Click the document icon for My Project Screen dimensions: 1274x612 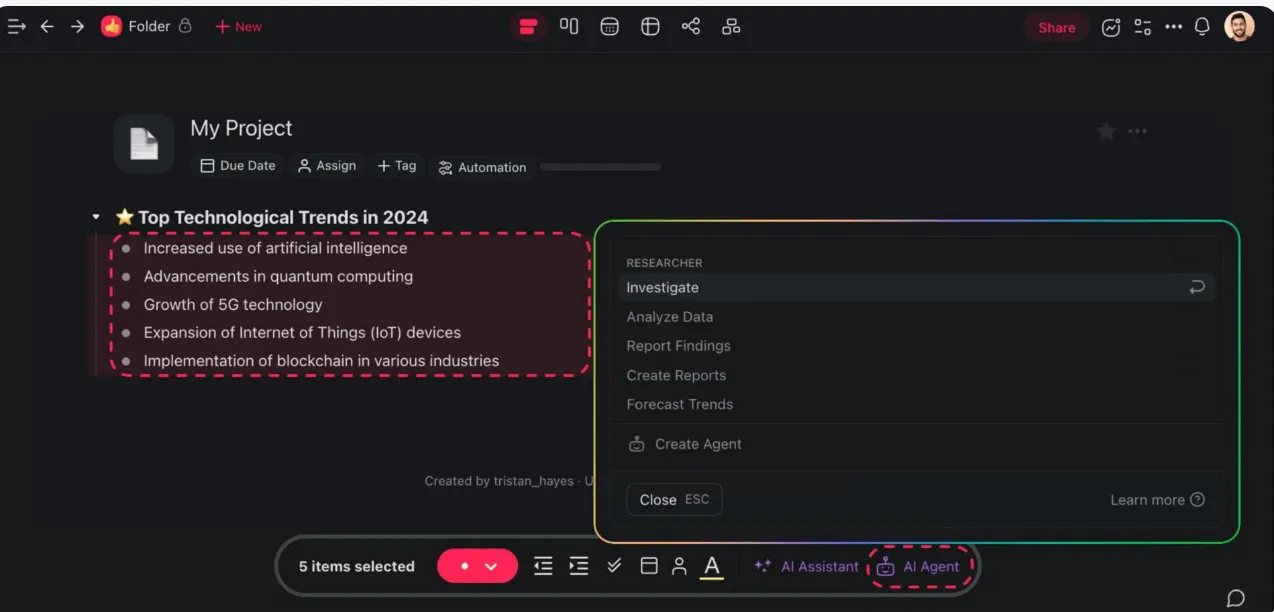(x=144, y=144)
